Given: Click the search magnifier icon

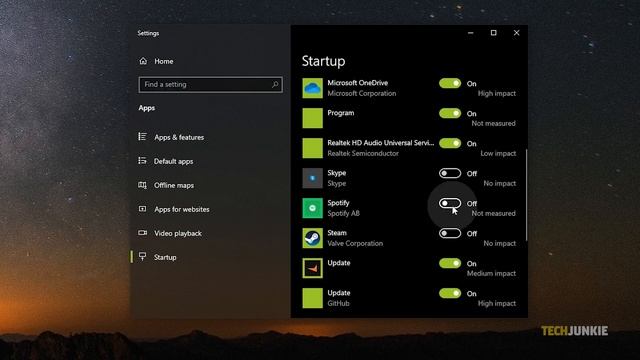Looking at the screenshot, I should [x=275, y=84].
